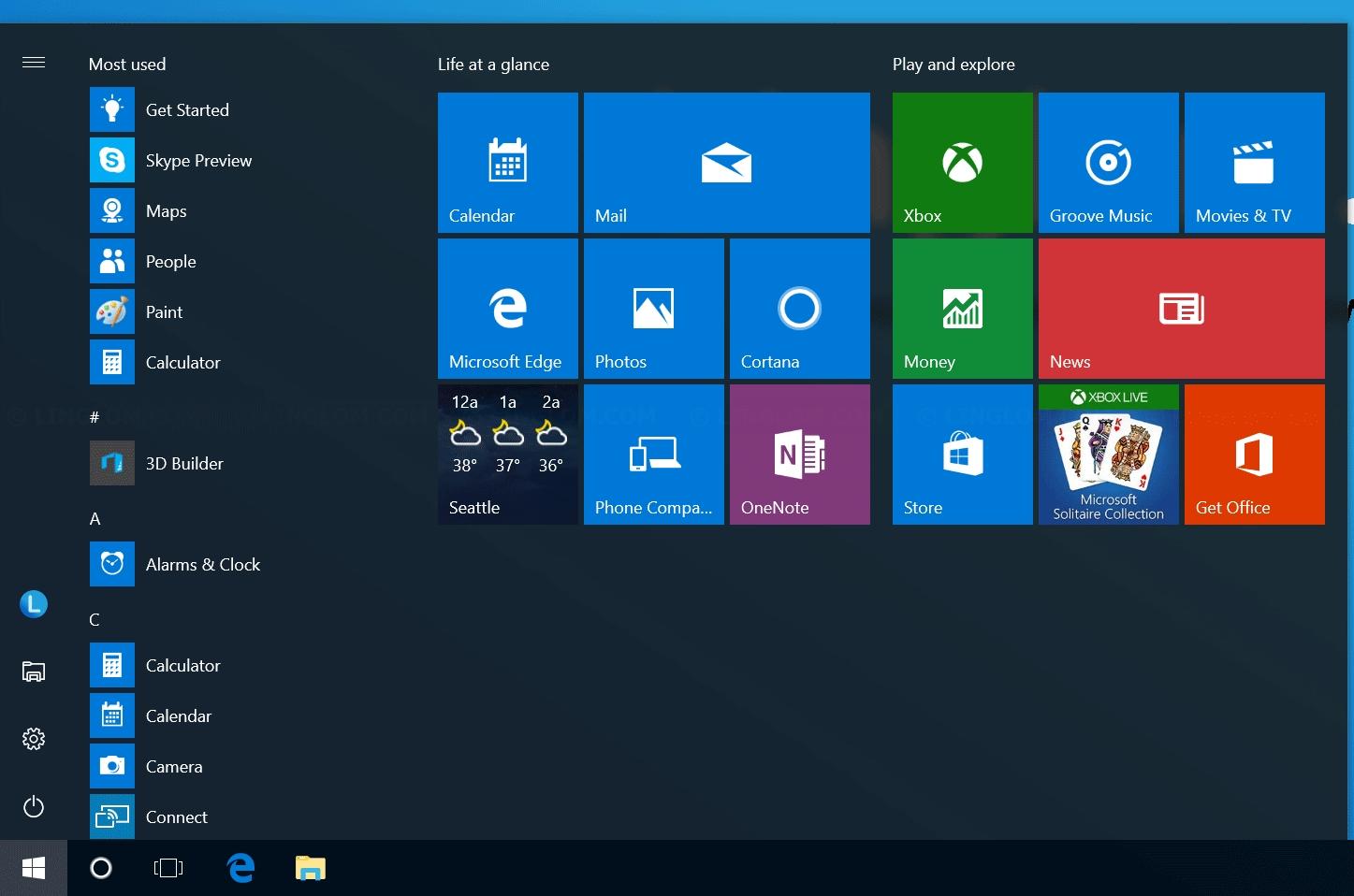Click the Get Office tile
1354x896 pixels.
pos(1254,455)
